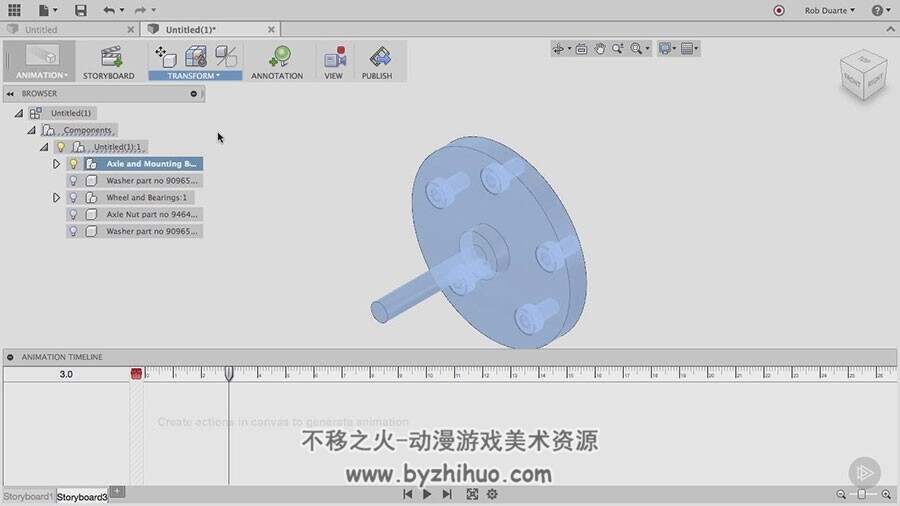Open the Rob Duarte account menu

tap(829, 10)
